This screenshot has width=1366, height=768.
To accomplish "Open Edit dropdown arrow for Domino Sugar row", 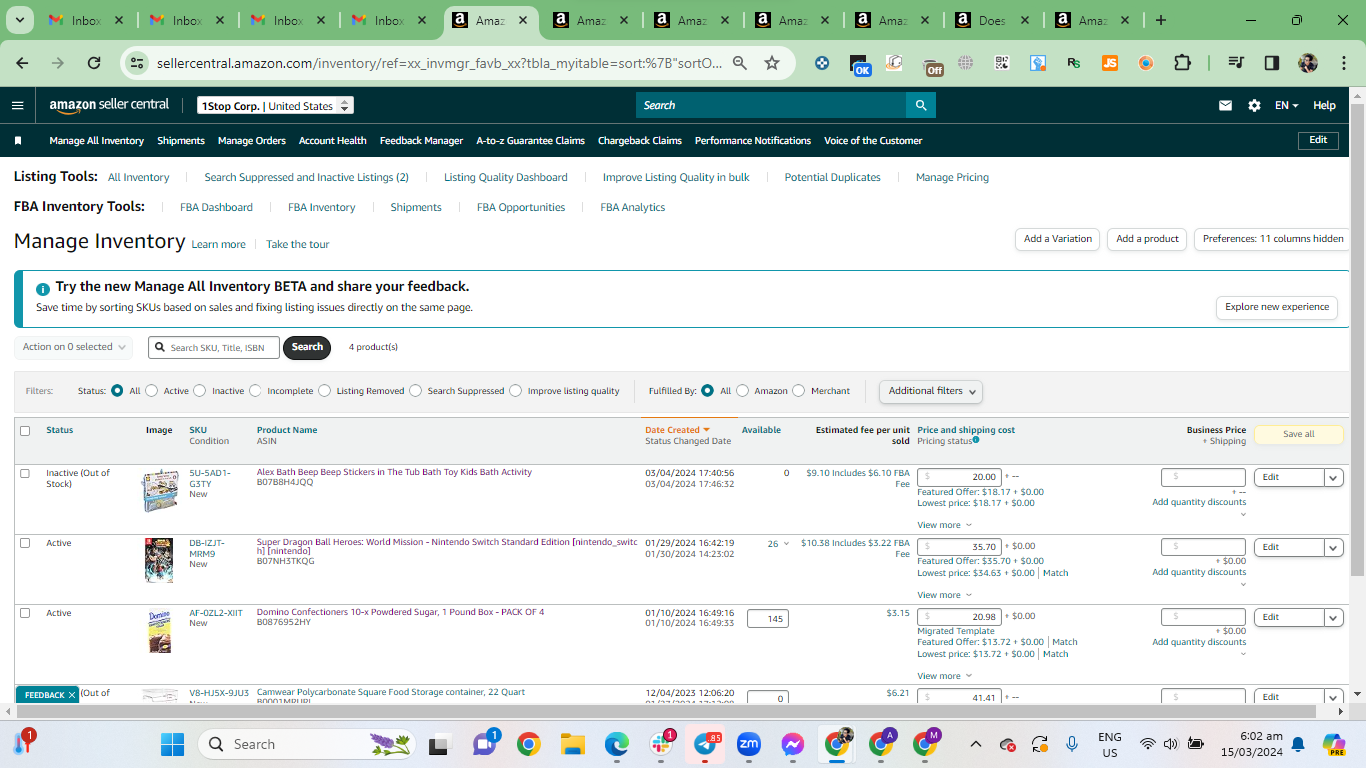I will (1333, 618).
